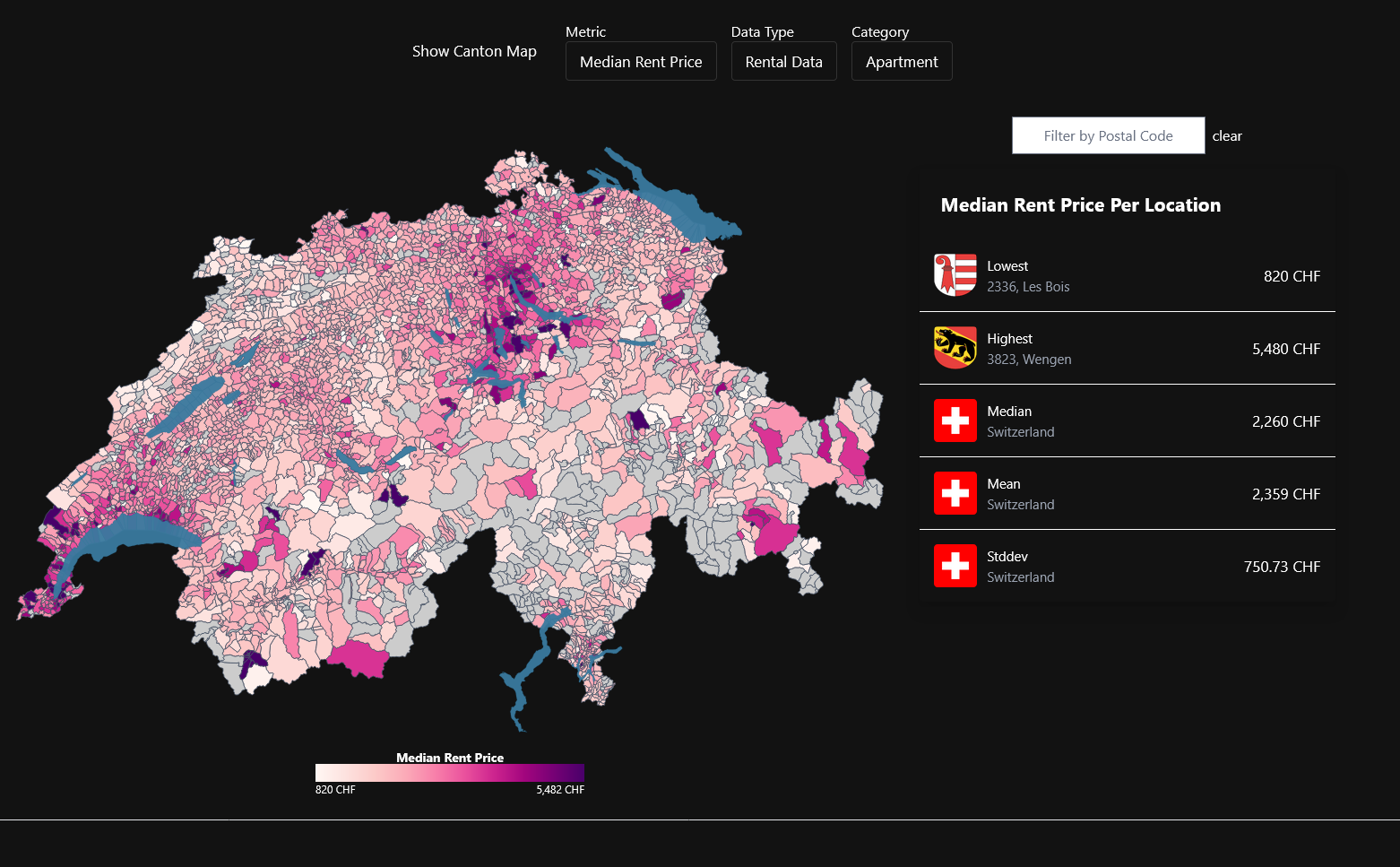Click the Swiss flag icon next to Mean
The height and width of the screenshot is (867, 1400).
click(x=955, y=493)
